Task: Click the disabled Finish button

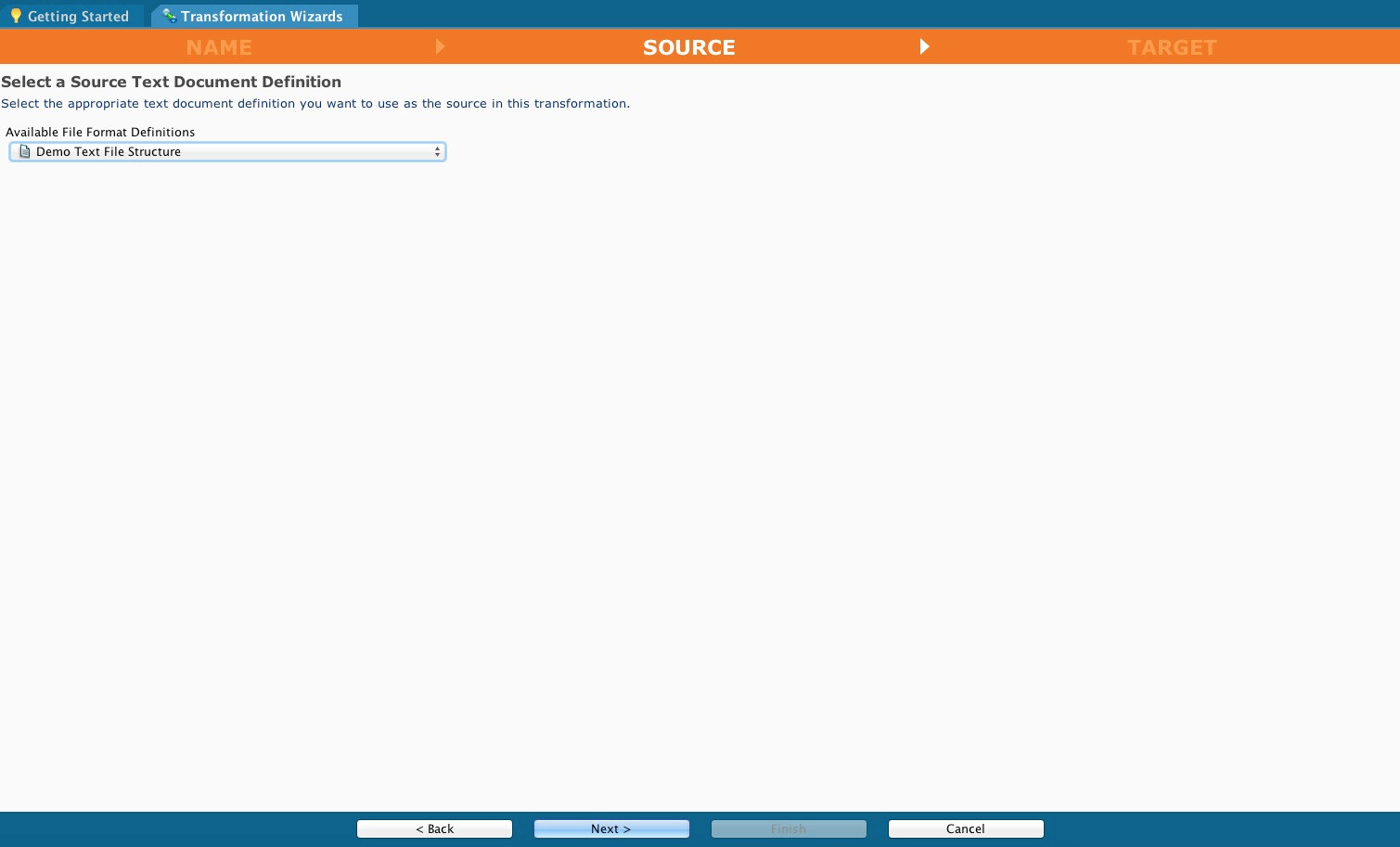Action: click(788, 828)
